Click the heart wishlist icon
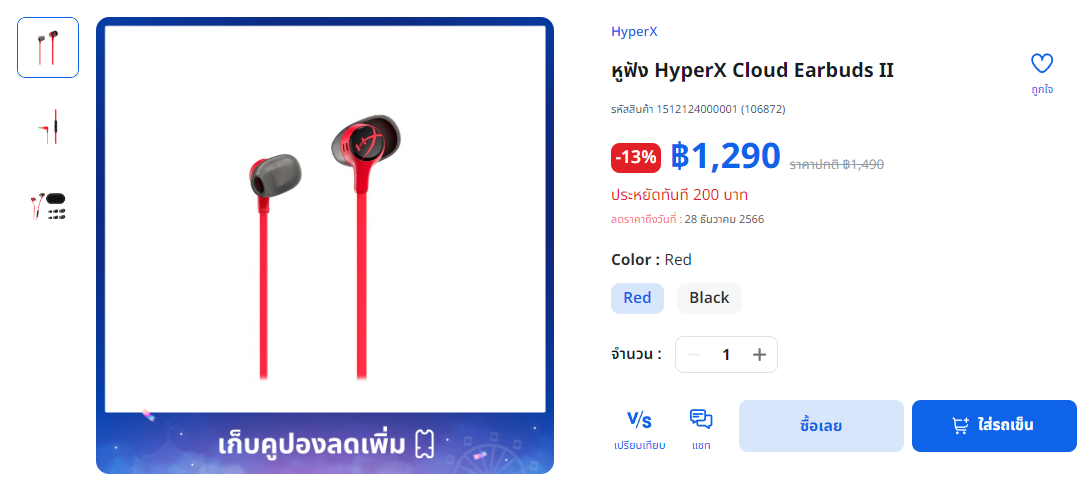Screen dimensions: 1083x490 coord(1042,64)
